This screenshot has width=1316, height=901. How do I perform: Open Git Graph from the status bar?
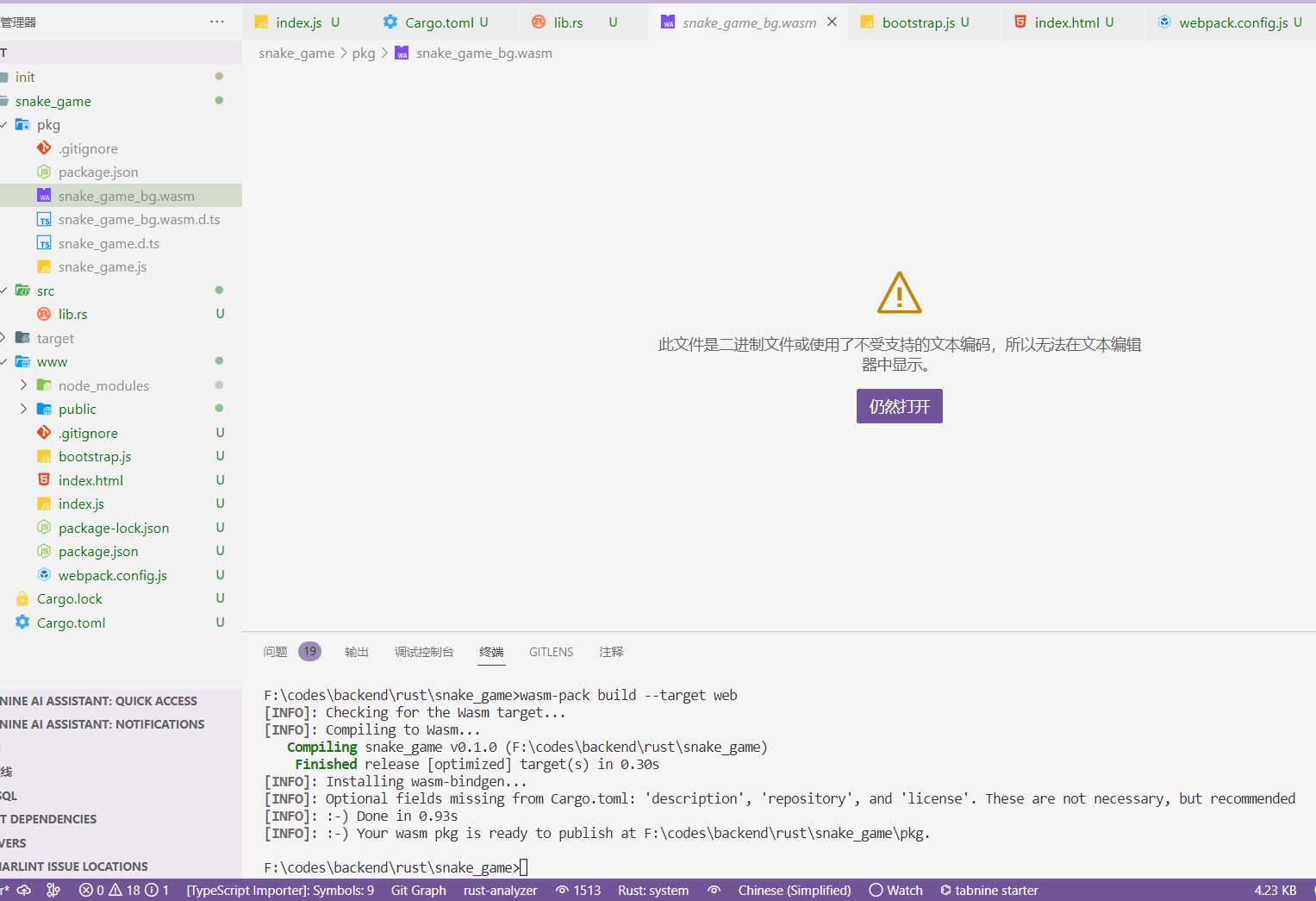418,890
